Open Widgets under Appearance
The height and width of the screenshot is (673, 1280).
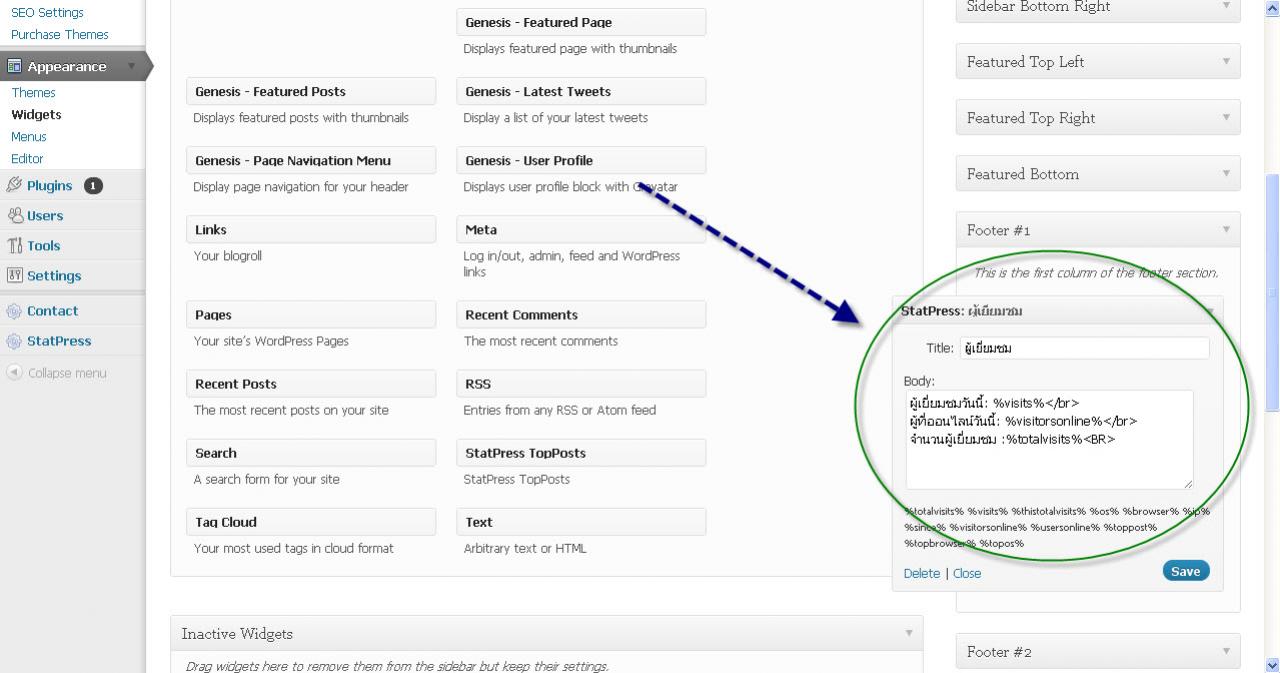(36, 114)
